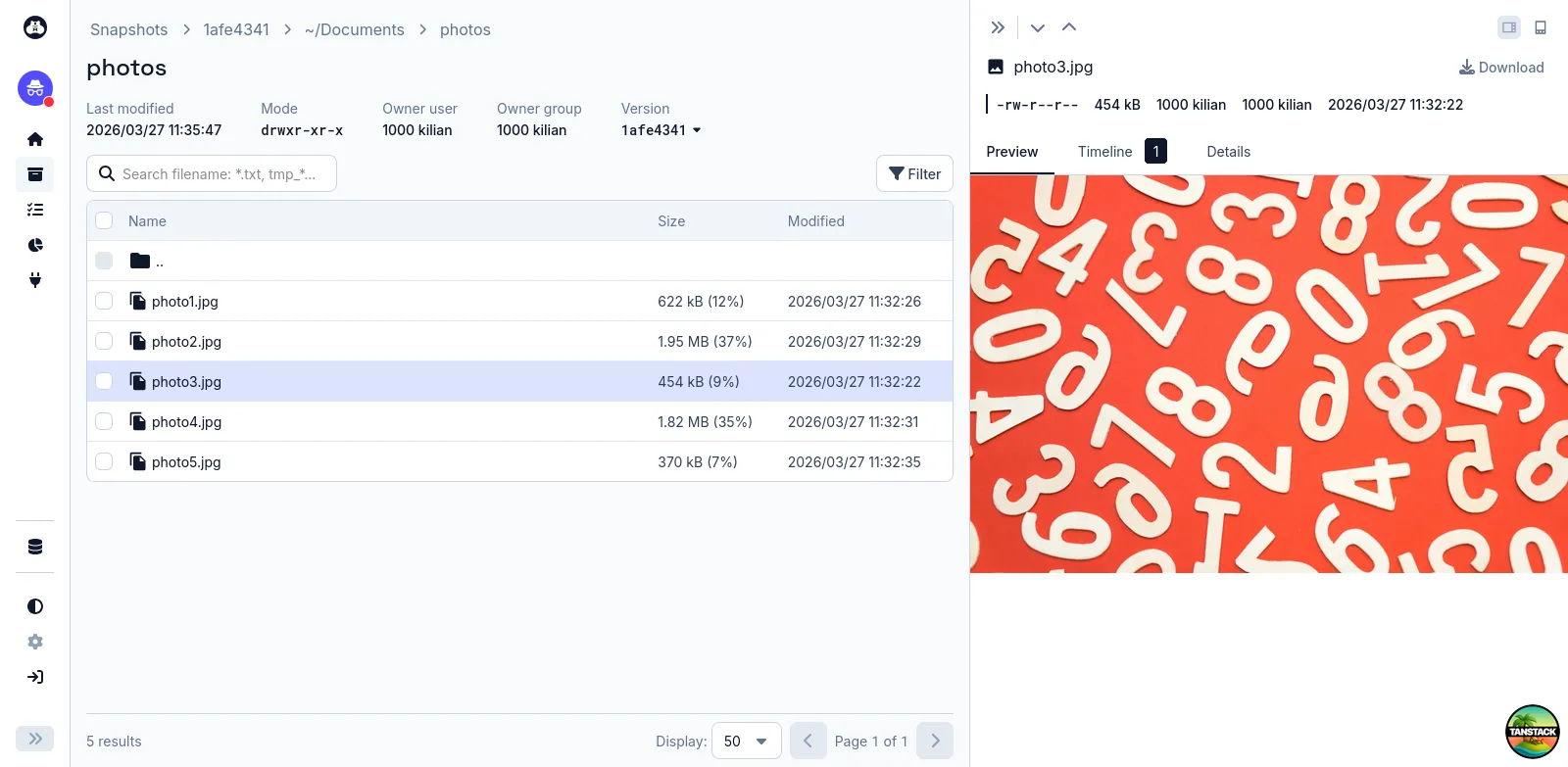
Task: Toggle dark/light theme icon
Action: [35, 606]
